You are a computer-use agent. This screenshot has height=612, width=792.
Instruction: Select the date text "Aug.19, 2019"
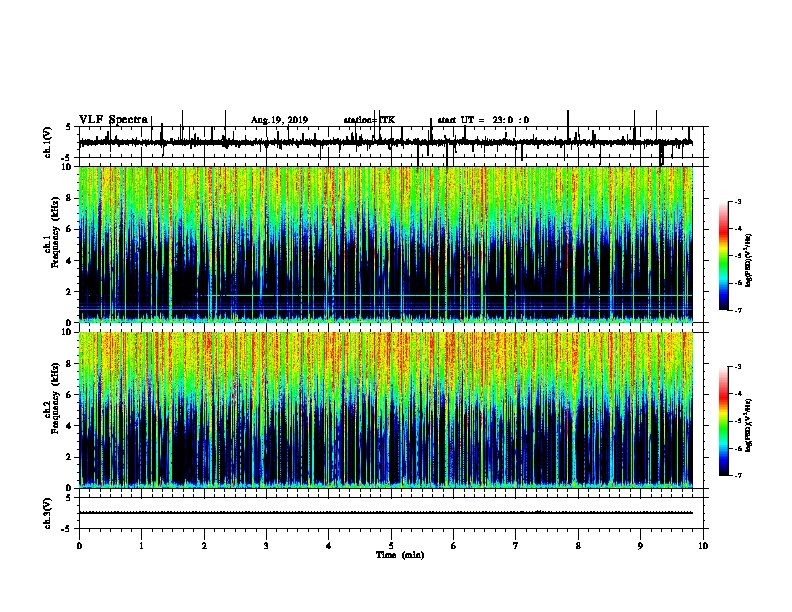[x=279, y=120]
